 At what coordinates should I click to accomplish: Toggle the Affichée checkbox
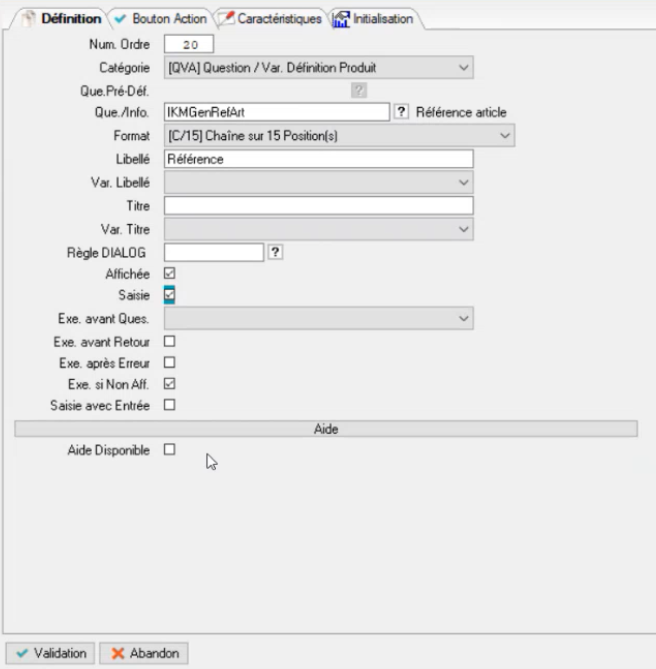tap(169, 273)
